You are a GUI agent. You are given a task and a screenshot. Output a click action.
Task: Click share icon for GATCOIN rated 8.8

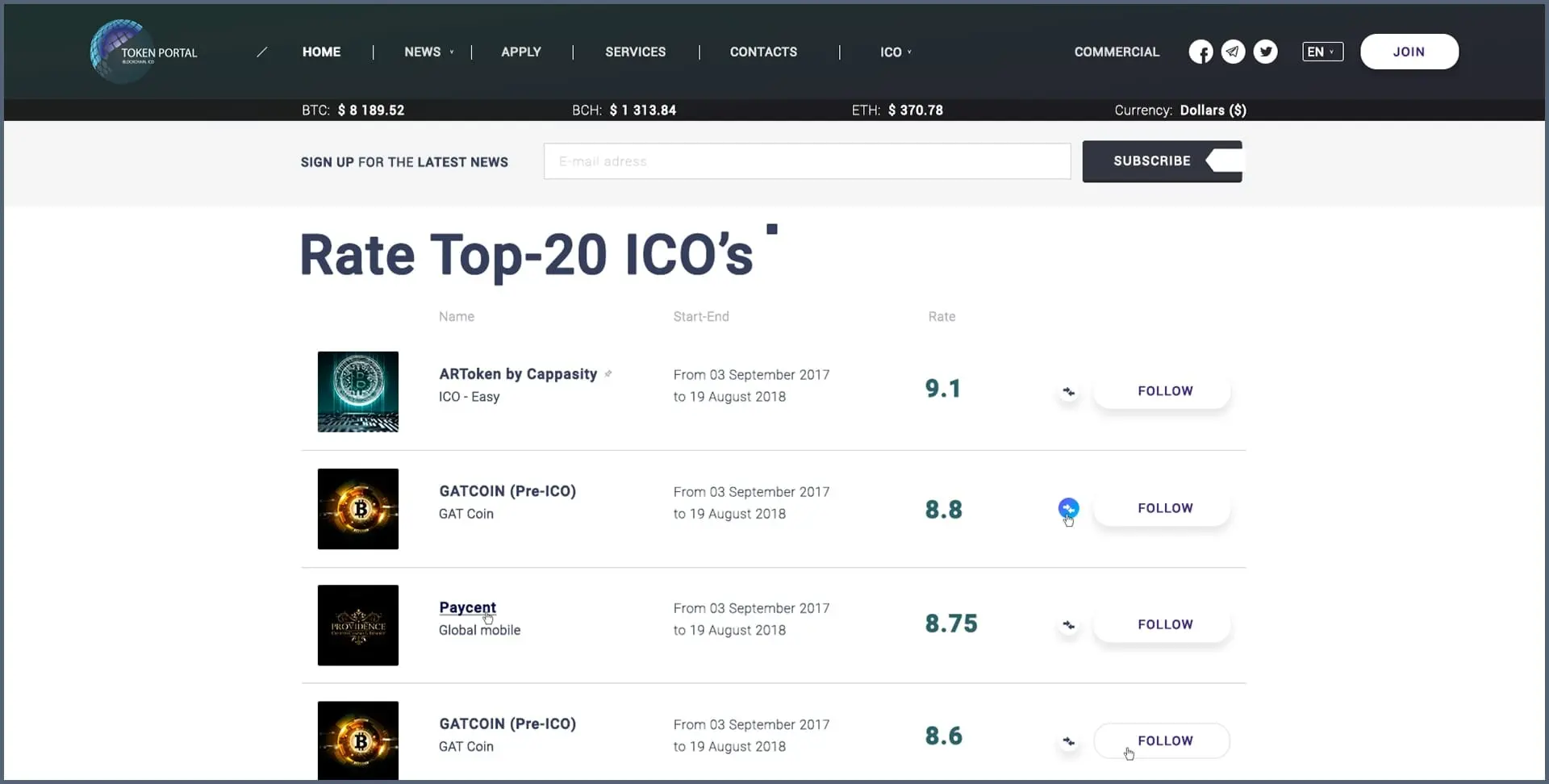(1068, 508)
